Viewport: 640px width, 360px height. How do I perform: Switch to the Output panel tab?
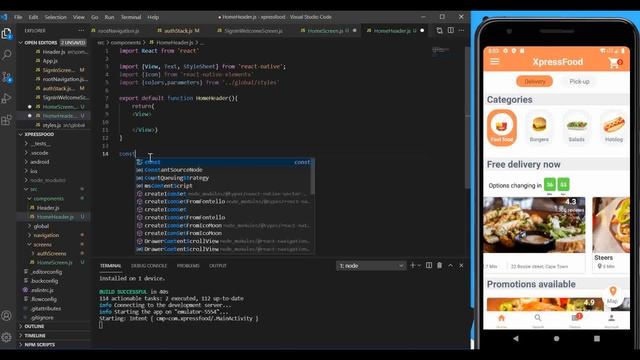[218, 266]
